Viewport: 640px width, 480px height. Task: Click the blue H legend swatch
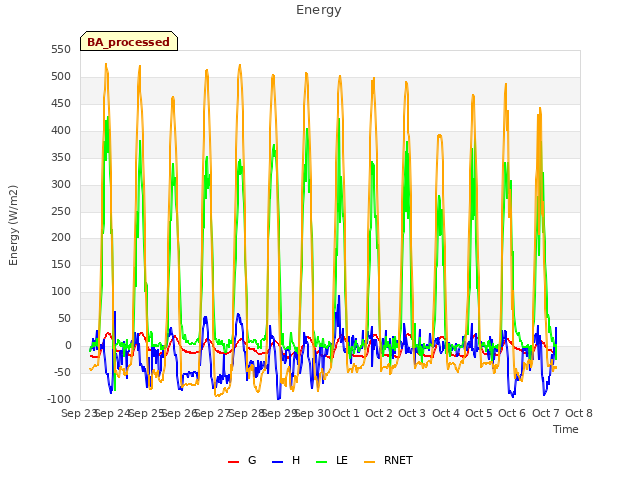tap(277, 462)
